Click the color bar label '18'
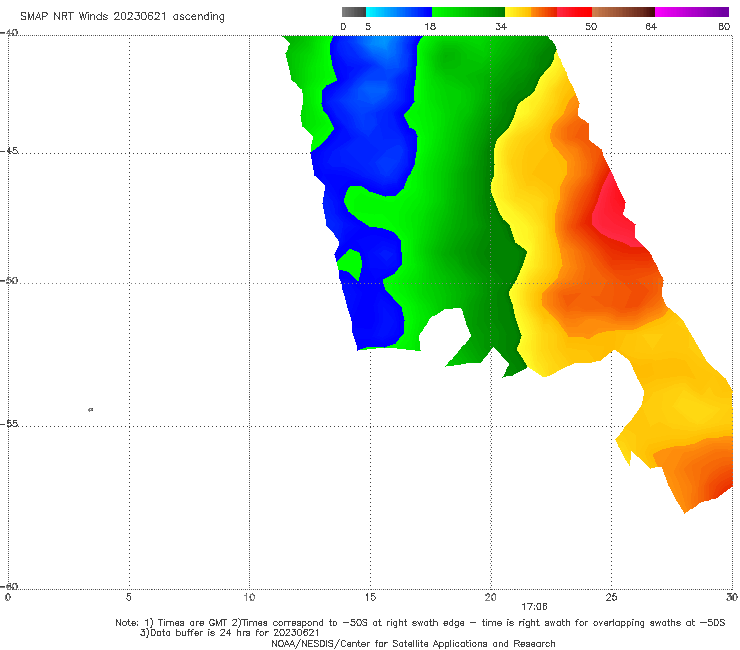The height and width of the screenshot is (650, 740). coord(430,26)
